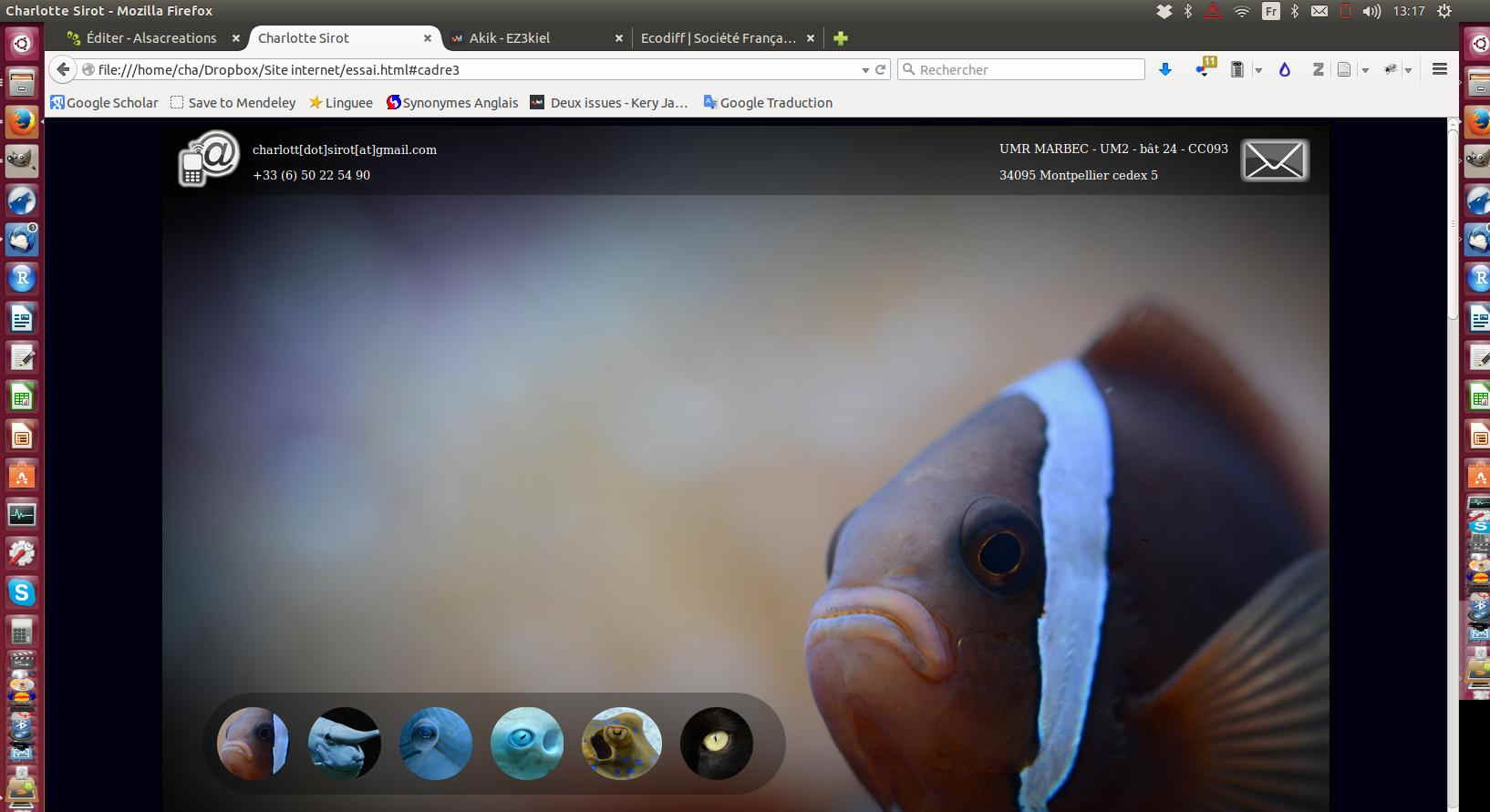Open LibreOffice Impress from the launcher

(22, 437)
